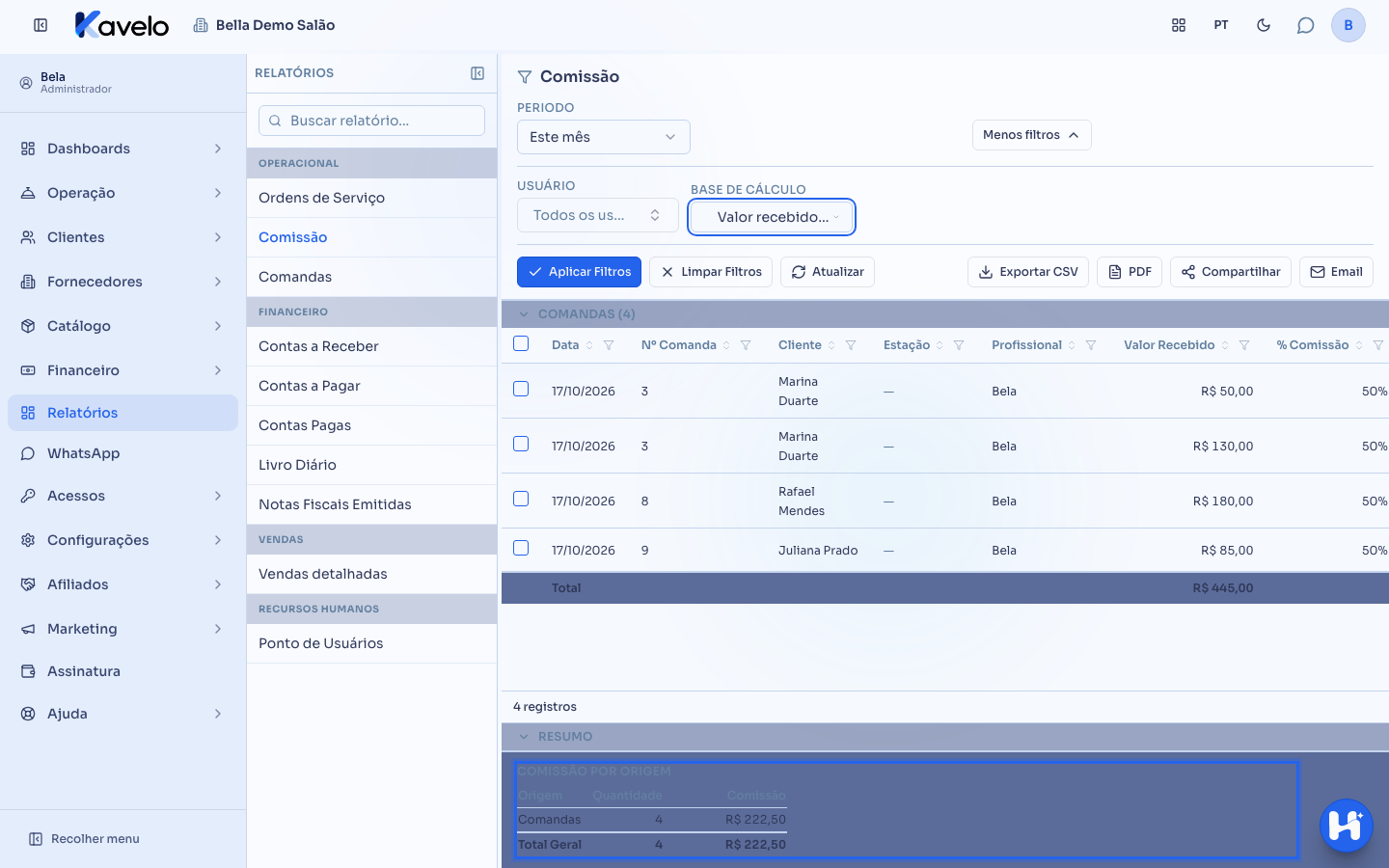Open filter icon on Cliente column
The height and width of the screenshot is (868, 1389).
[x=851, y=345]
